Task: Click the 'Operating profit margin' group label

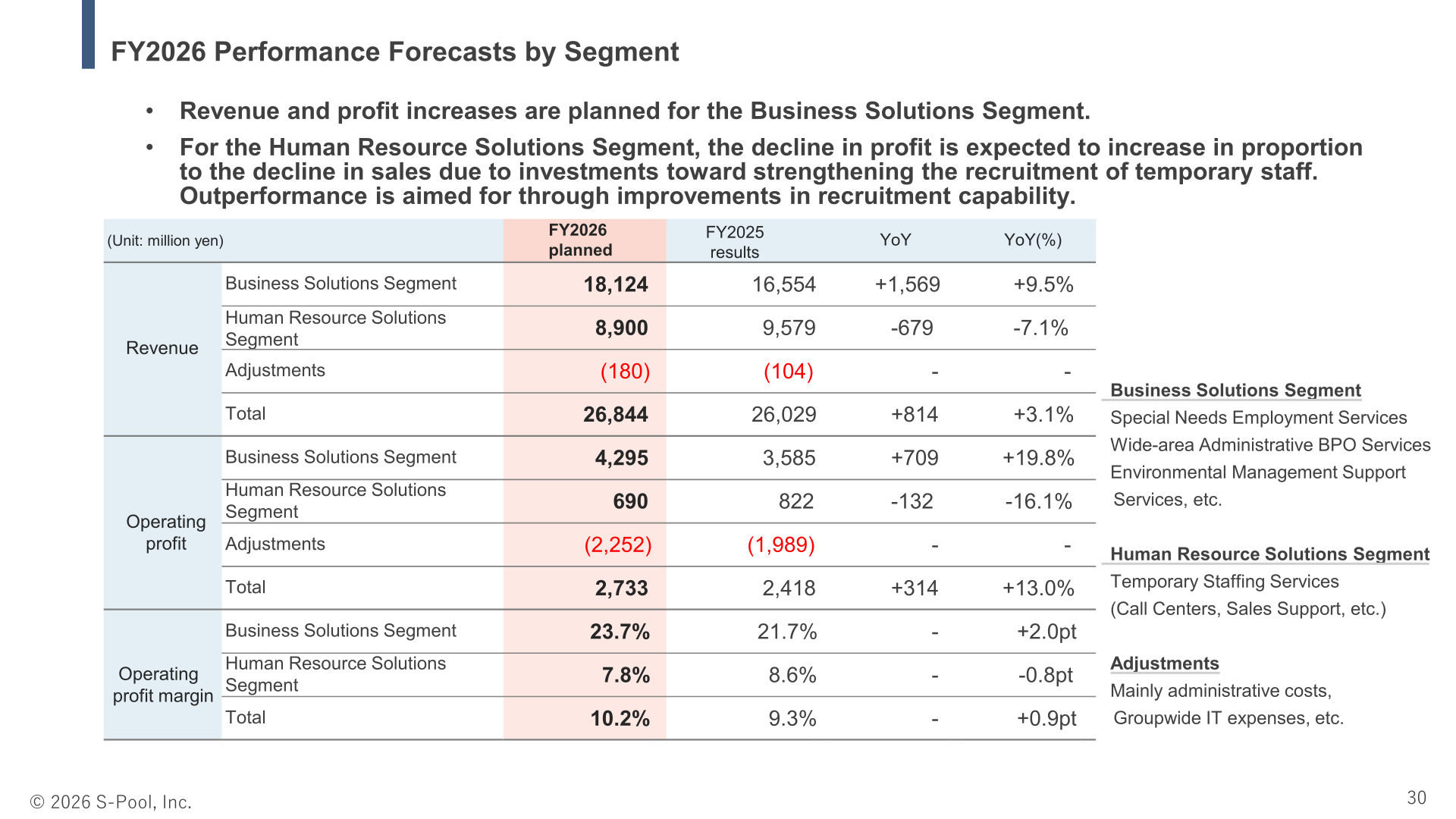Action: click(163, 685)
